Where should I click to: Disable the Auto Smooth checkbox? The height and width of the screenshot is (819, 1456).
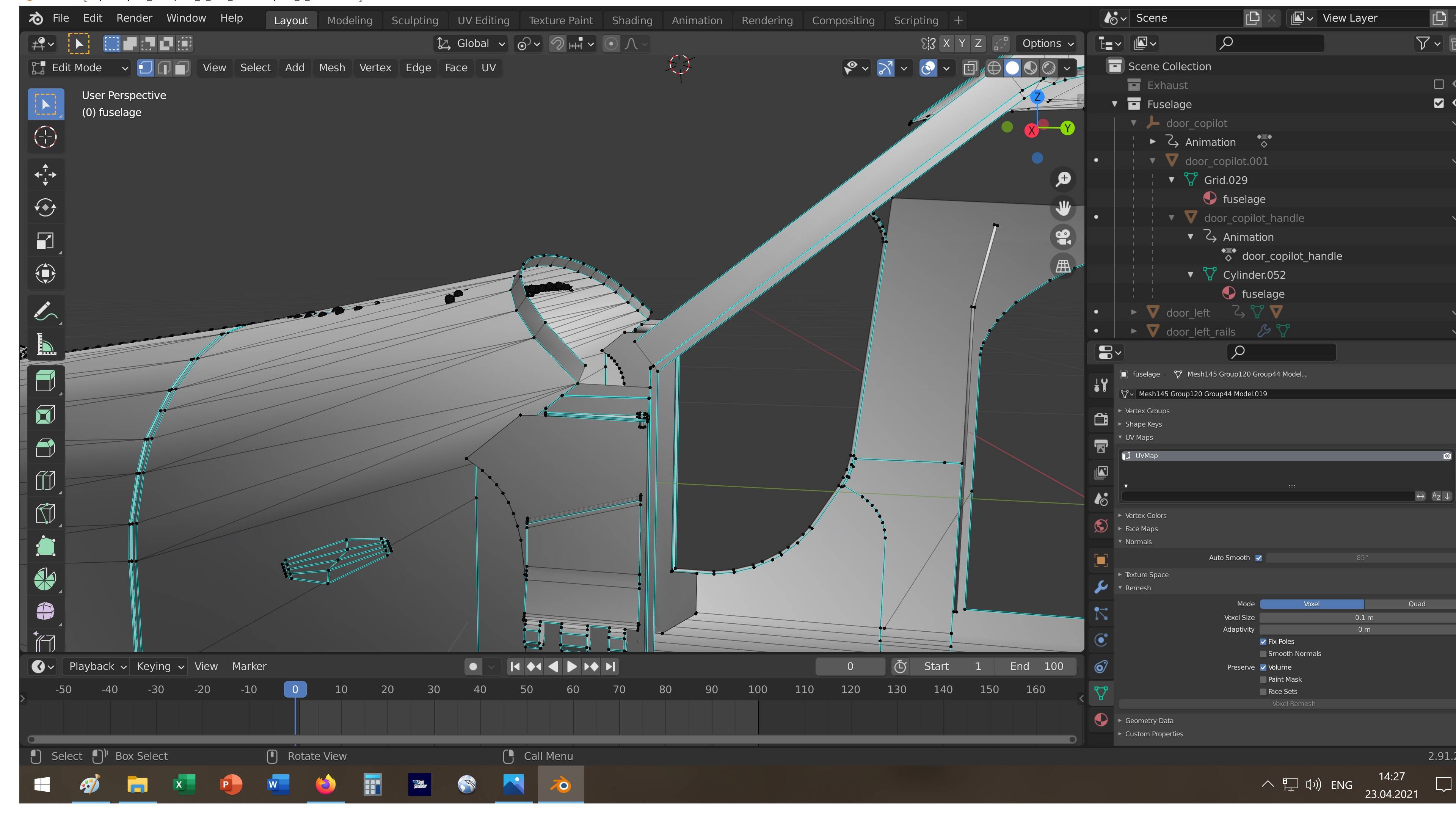[x=1259, y=558]
